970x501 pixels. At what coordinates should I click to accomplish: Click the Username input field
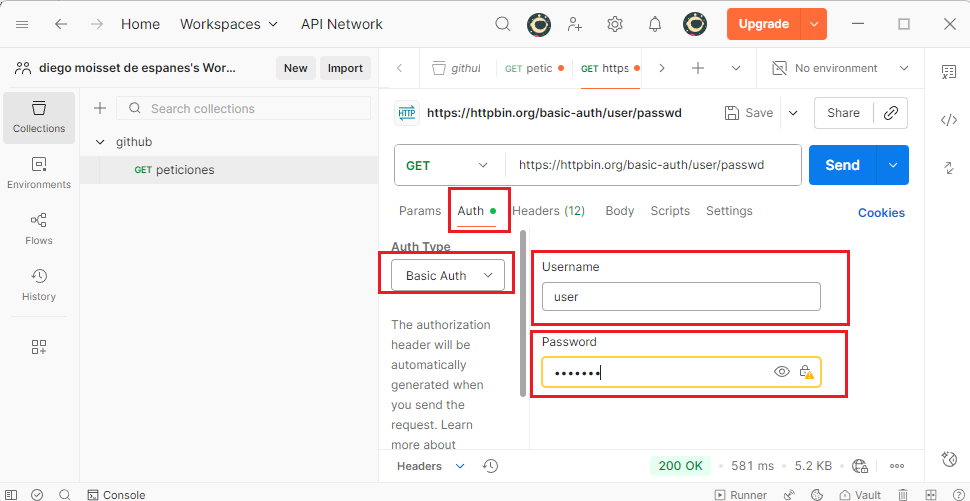[x=680, y=297]
